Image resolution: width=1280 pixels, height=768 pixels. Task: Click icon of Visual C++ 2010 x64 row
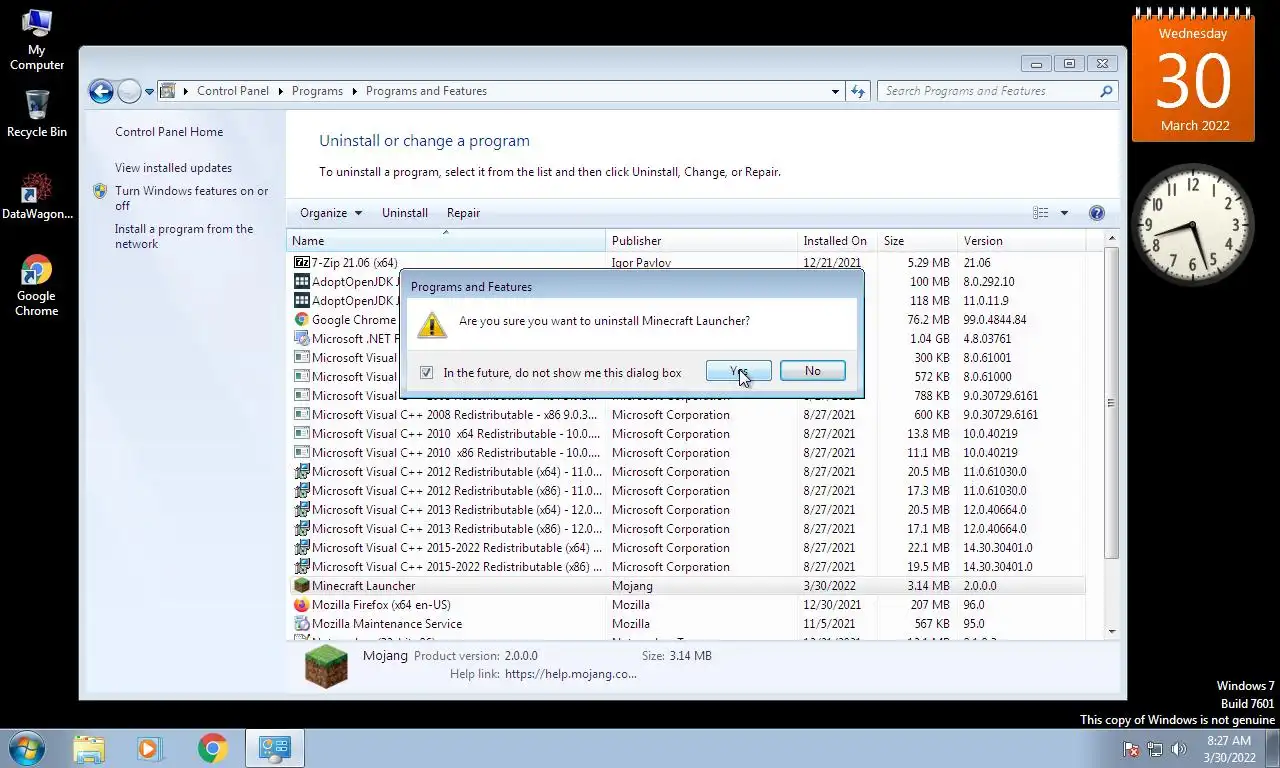pyautogui.click(x=302, y=434)
